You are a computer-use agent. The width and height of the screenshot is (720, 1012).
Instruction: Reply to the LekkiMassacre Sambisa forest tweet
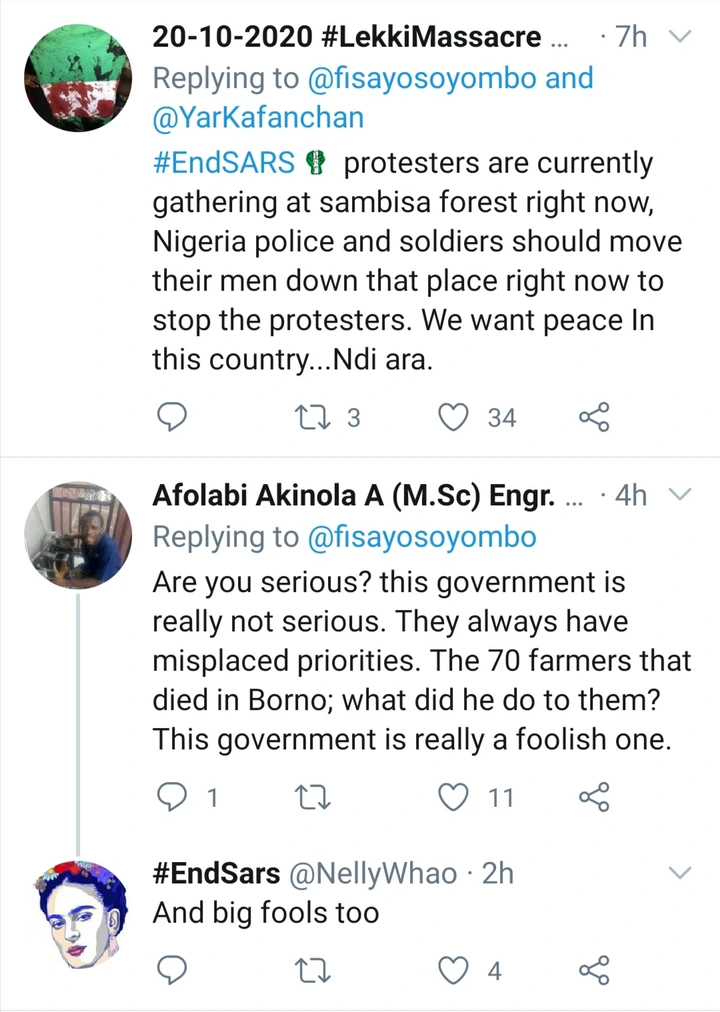coord(172,417)
